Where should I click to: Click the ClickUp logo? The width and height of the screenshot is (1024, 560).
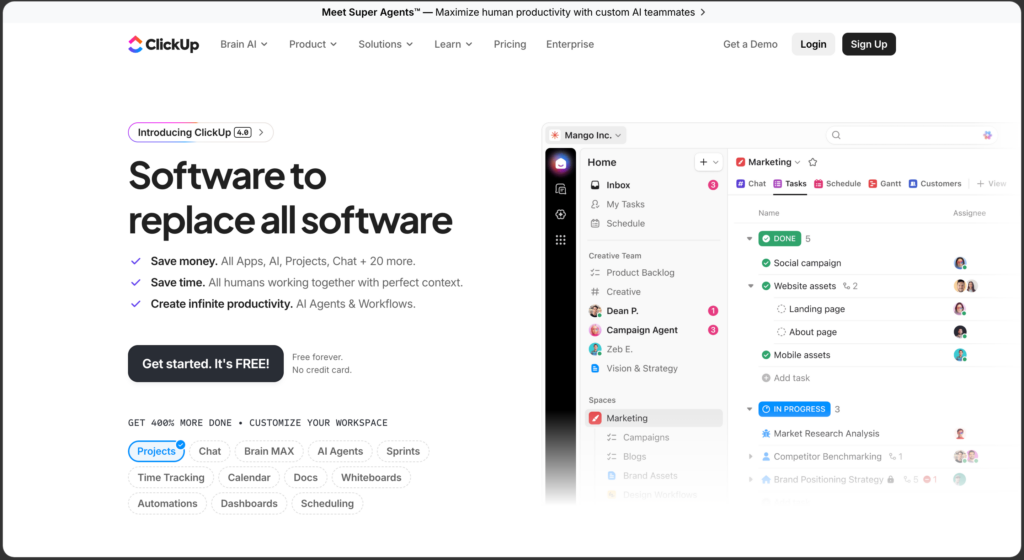tap(163, 44)
